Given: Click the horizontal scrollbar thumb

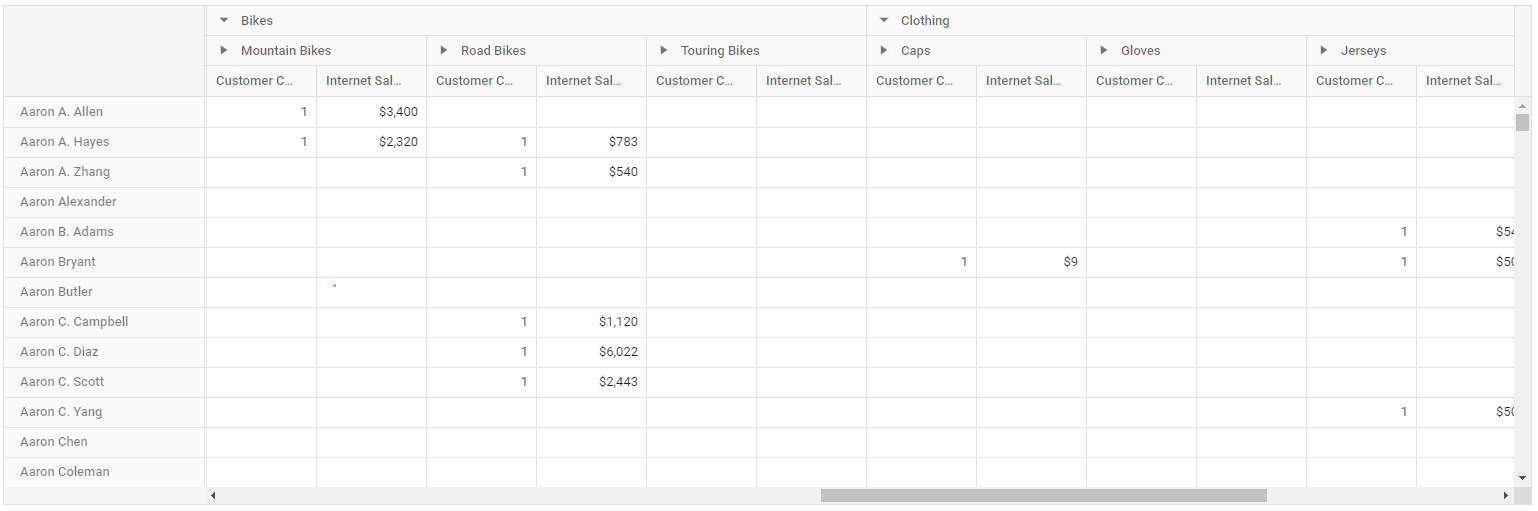Looking at the screenshot, I should (1044, 496).
